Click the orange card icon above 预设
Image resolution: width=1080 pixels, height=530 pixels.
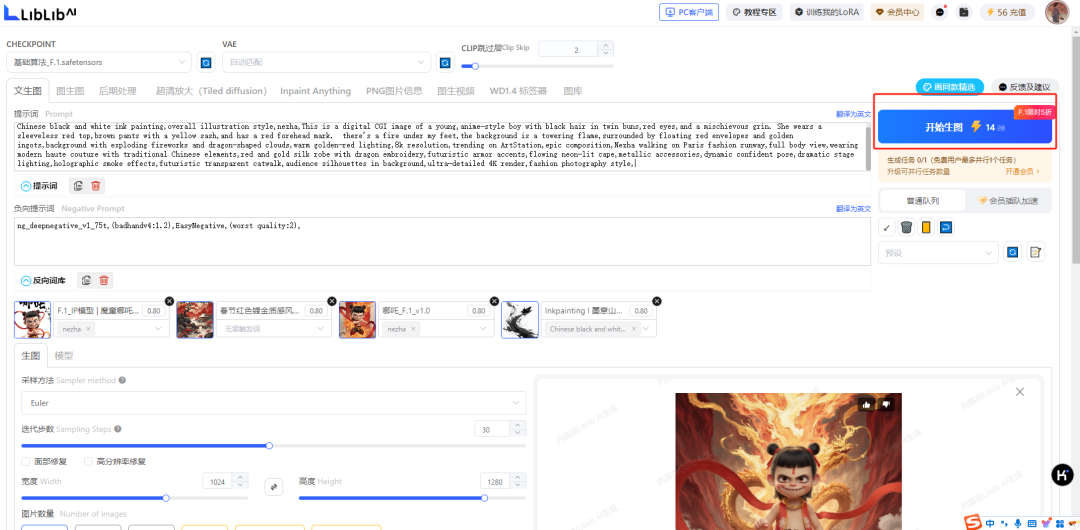click(926, 227)
